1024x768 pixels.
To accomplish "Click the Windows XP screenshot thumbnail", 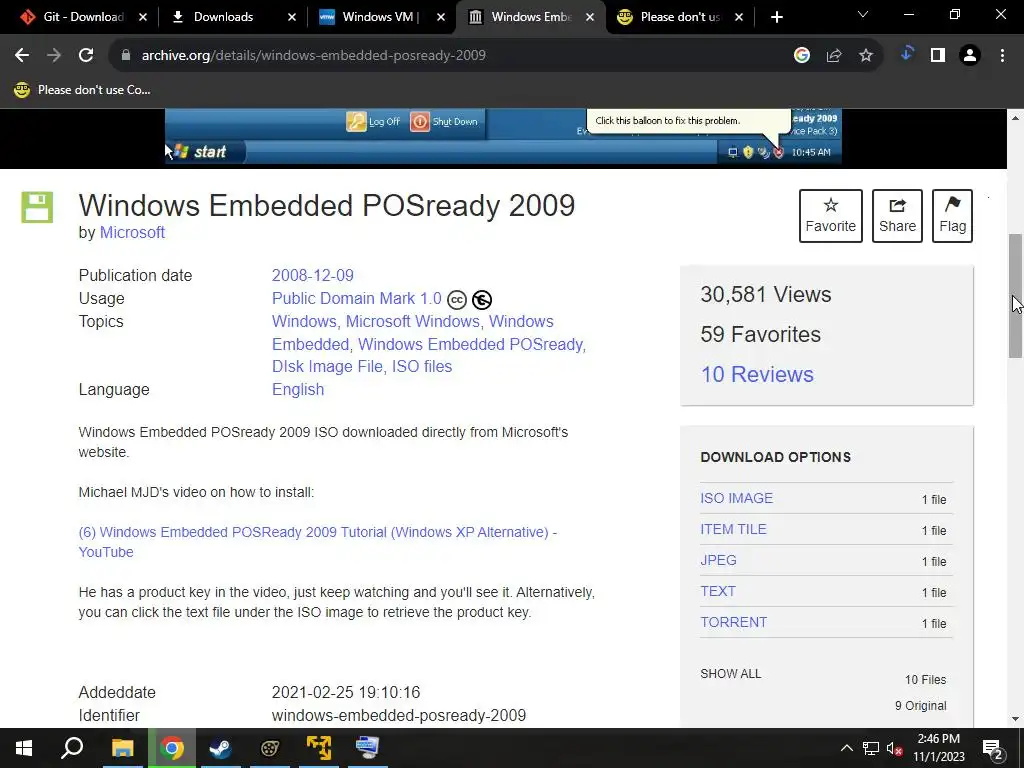I will coord(503,137).
